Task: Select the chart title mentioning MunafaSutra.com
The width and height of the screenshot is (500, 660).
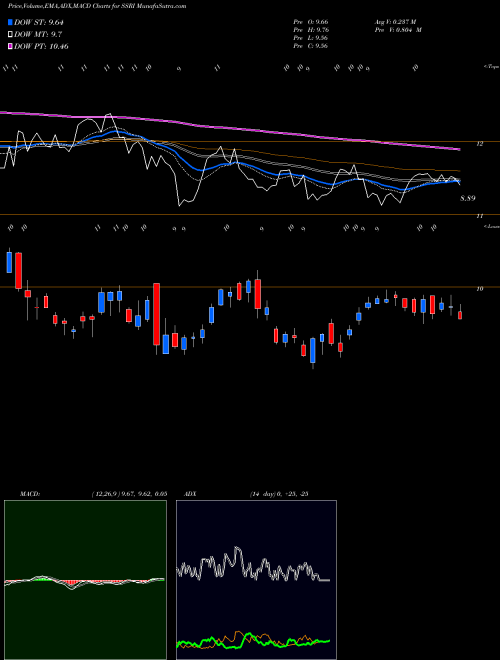Action: [x=97, y=6]
